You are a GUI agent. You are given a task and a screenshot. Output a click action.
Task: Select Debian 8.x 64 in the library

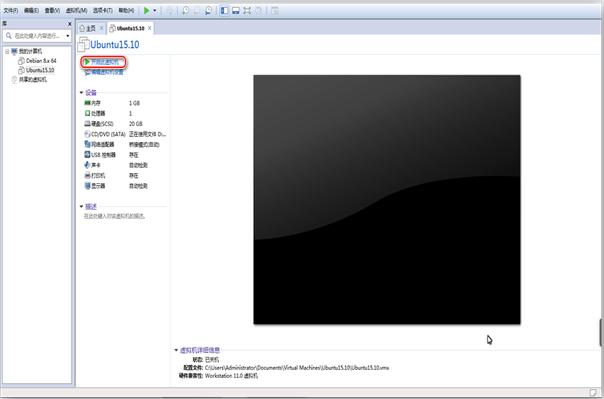coord(41,61)
